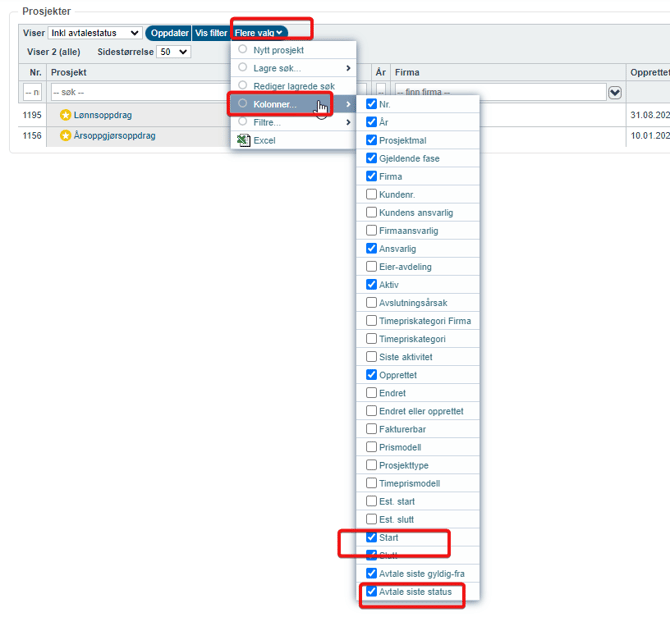Uncheck Avtale siste status checkbox
The image size is (670, 631).
pyautogui.click(x=372, y=592)
